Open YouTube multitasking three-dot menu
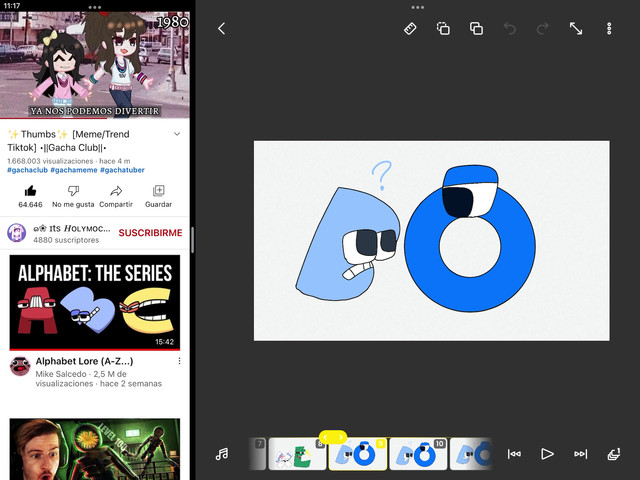 click(x=95, y=7)
